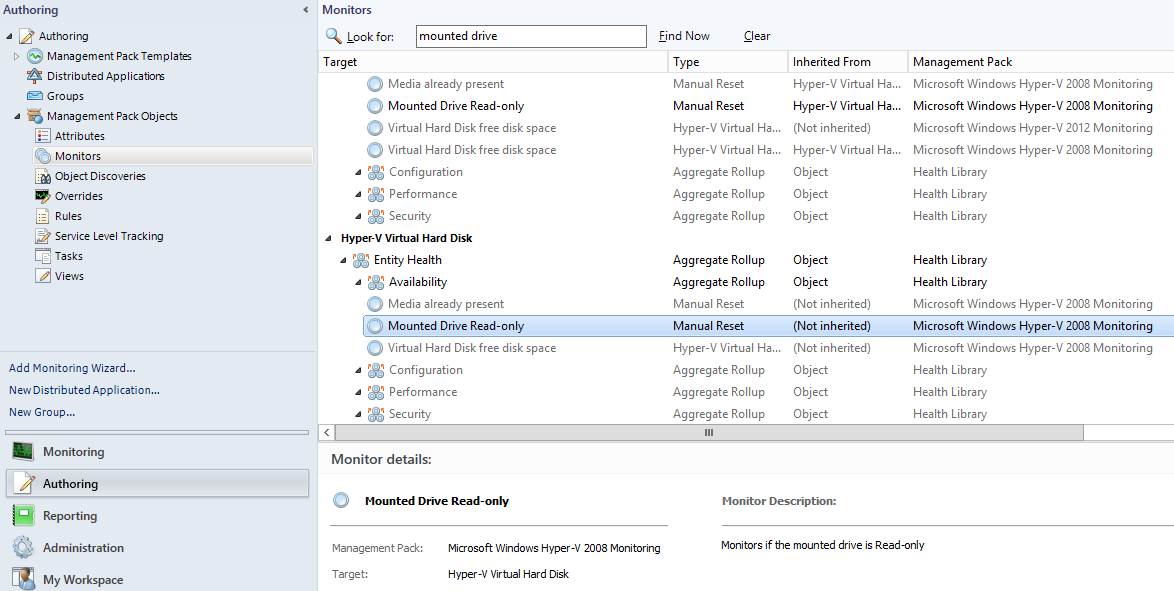Viewport: 1174px width, 591px height.
Task: Click the Look for search field
Action: tap(531, 36)
